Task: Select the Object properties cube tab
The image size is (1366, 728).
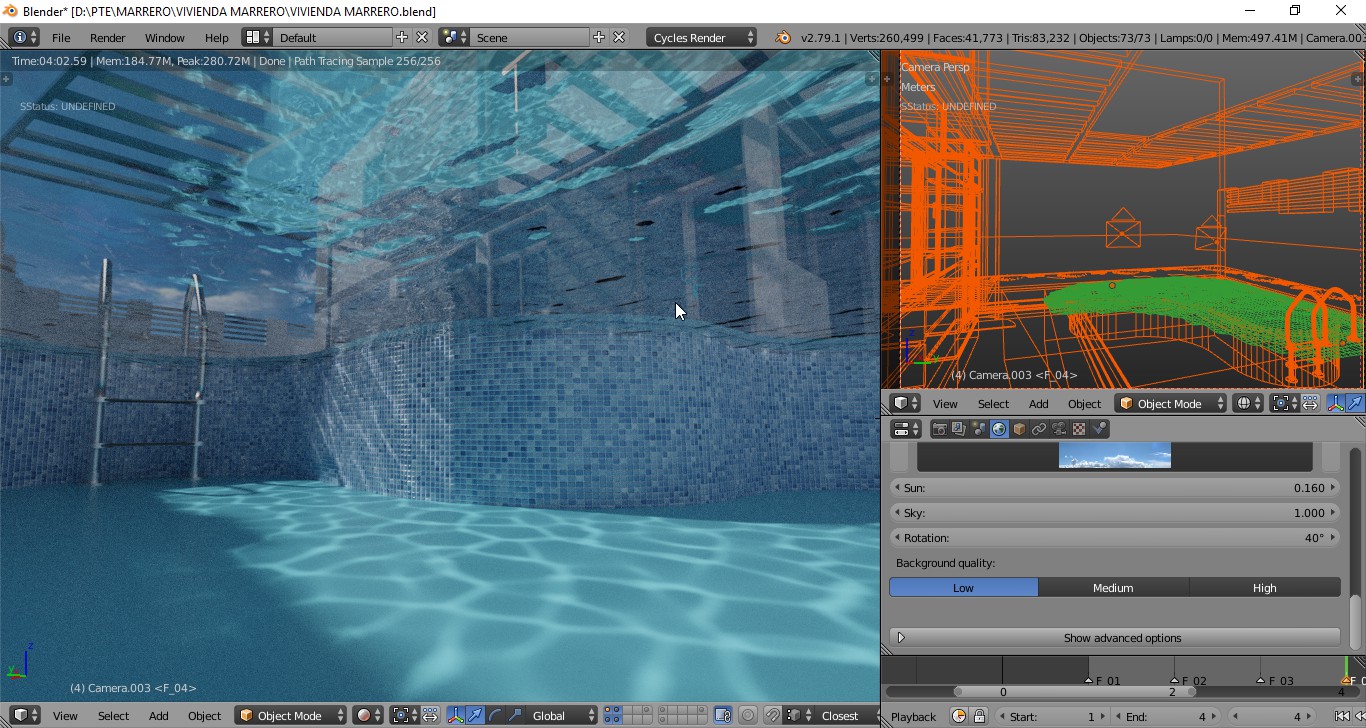Action: pyautogui.click(x=1019, y=429)
